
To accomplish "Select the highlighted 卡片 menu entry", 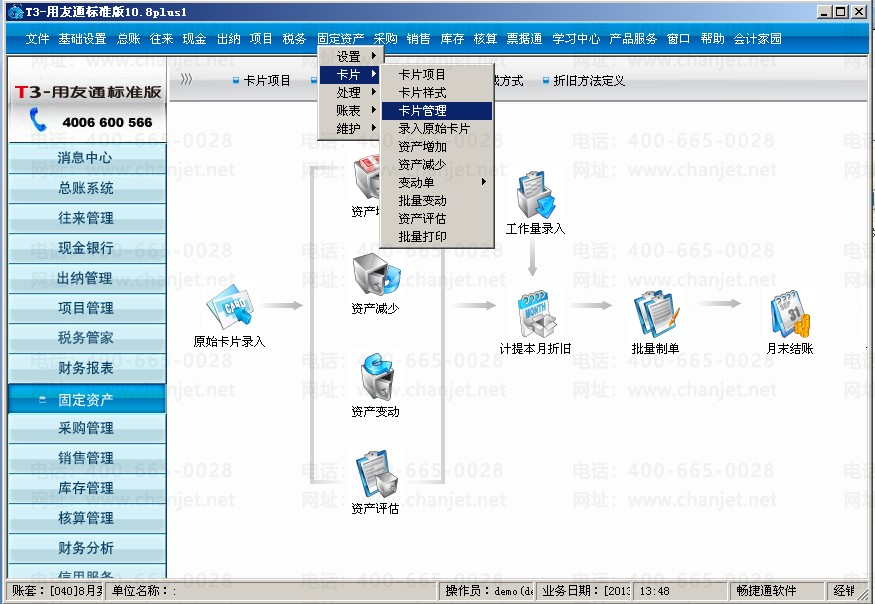I will (x=350, y=74).
